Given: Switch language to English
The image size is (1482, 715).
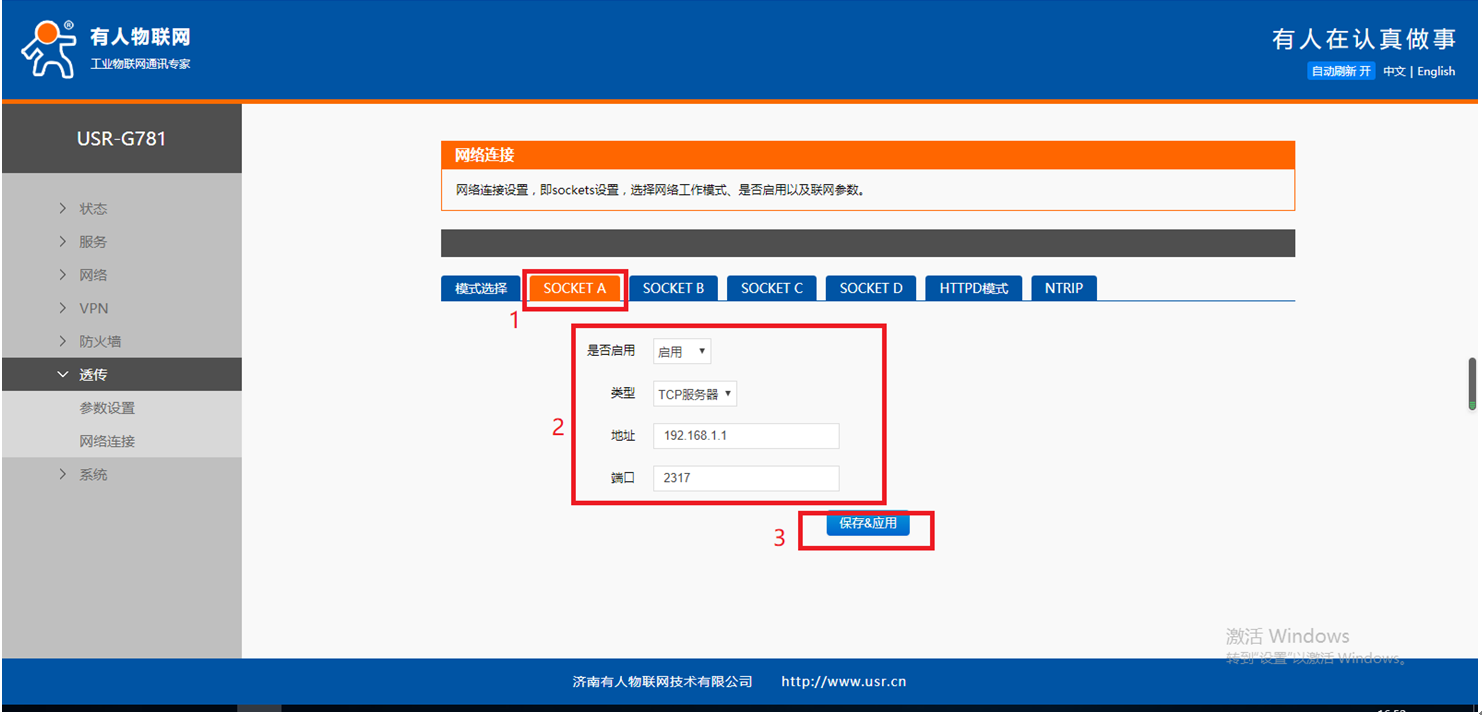Looking at the screenshot, I should pyautogui.click(x=1436, y=71).
